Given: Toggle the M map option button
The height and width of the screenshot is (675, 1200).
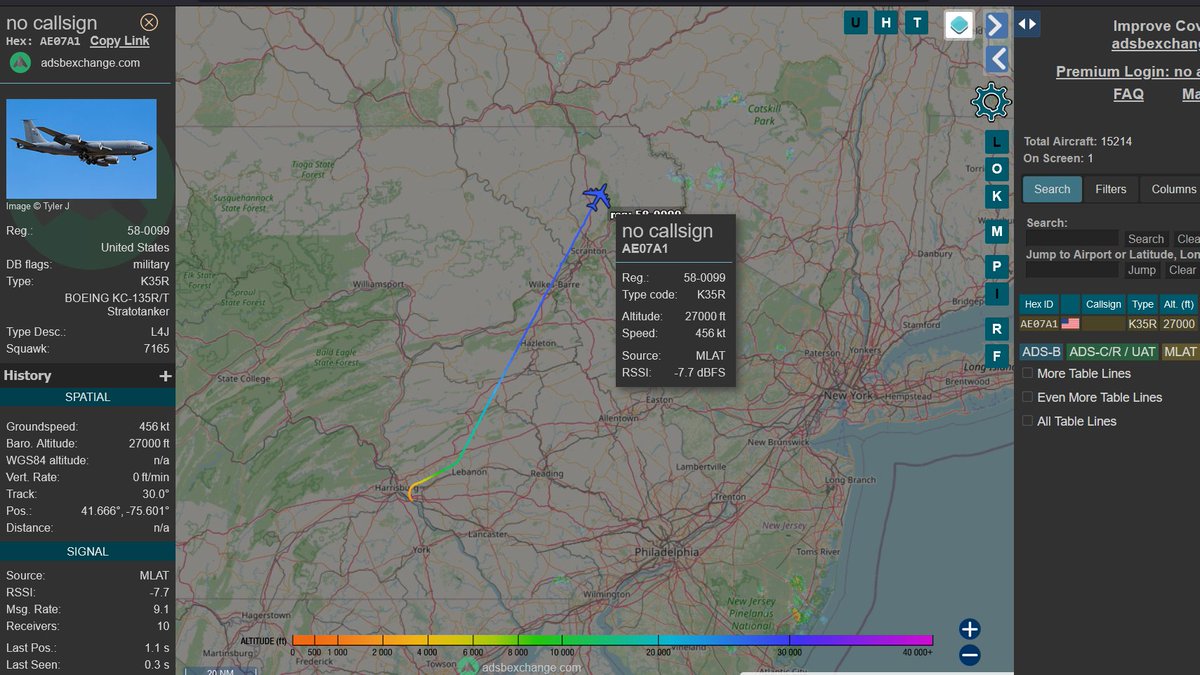Looking at the screenshot, I should tap(997, 231).
